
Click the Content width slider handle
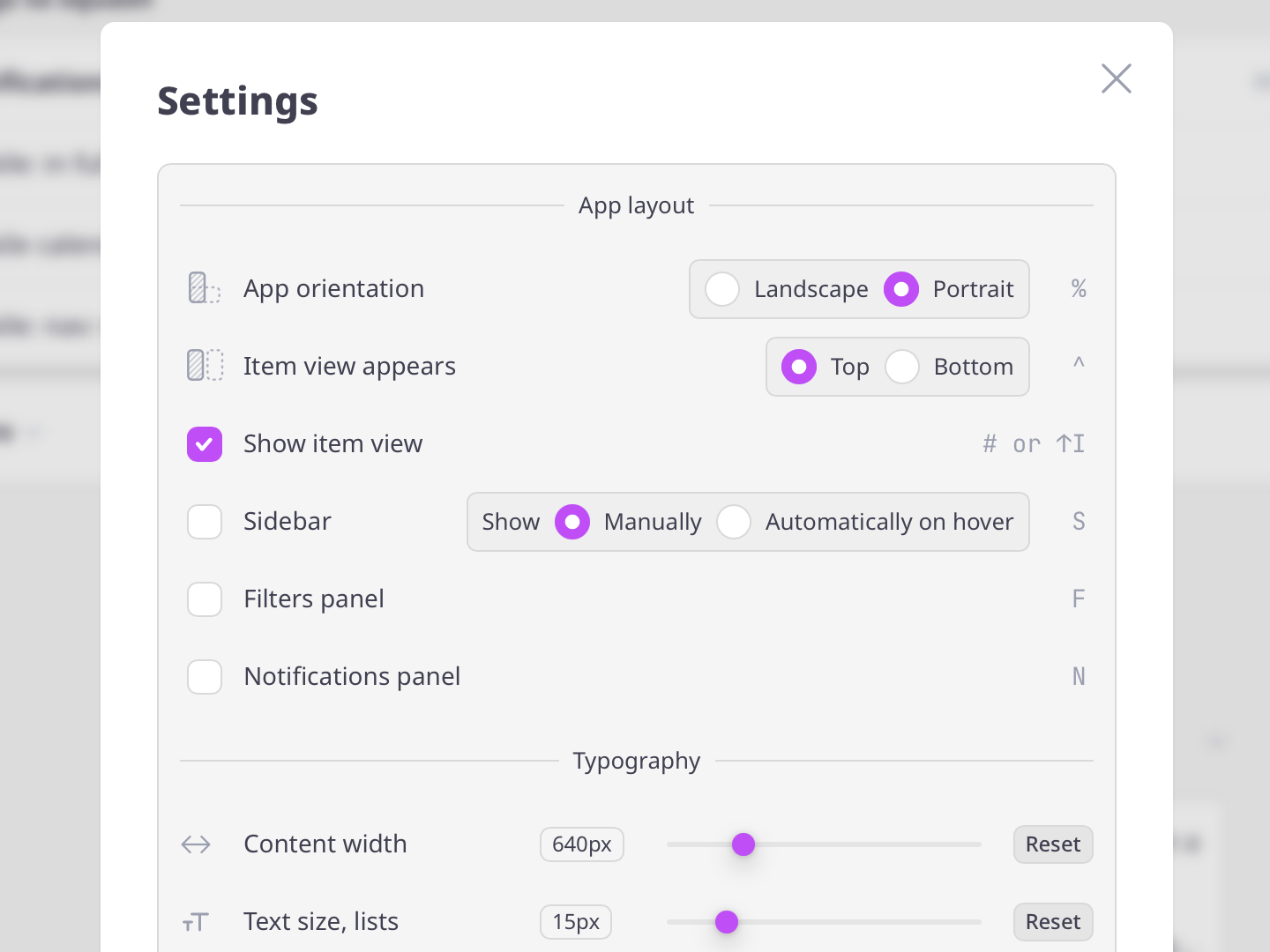743,844
